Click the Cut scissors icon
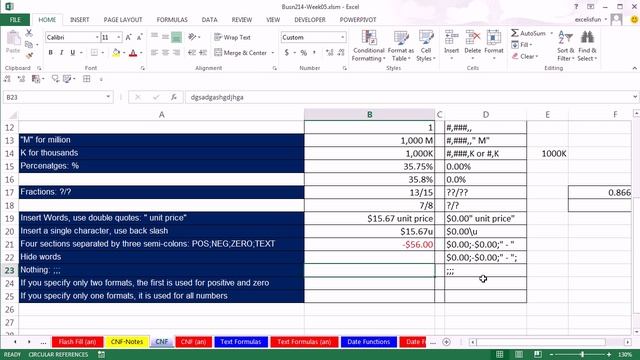640x360 pixels. [x=29, y=33]
